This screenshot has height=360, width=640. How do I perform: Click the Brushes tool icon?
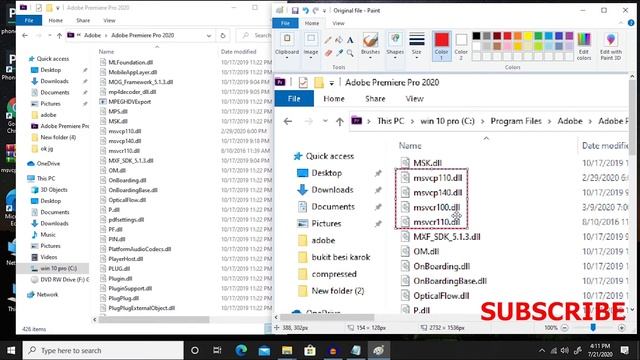[x=370, y=40]
